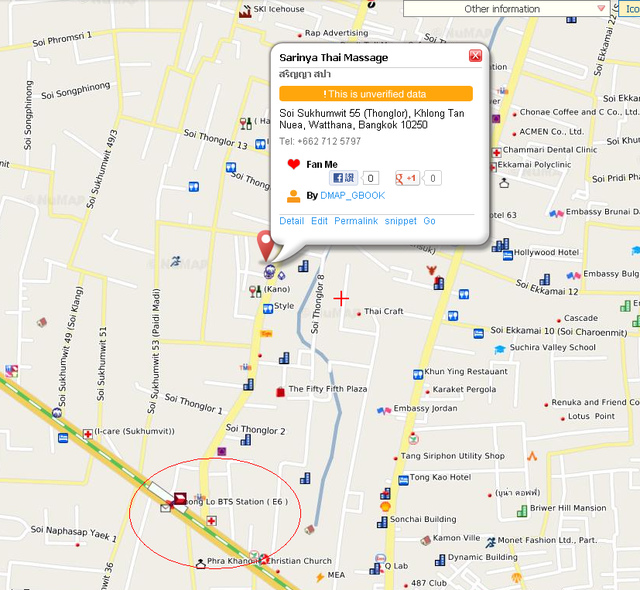Click the Go link in popup
This screenshot has width=640, height=590.
(x=429, y=221)
